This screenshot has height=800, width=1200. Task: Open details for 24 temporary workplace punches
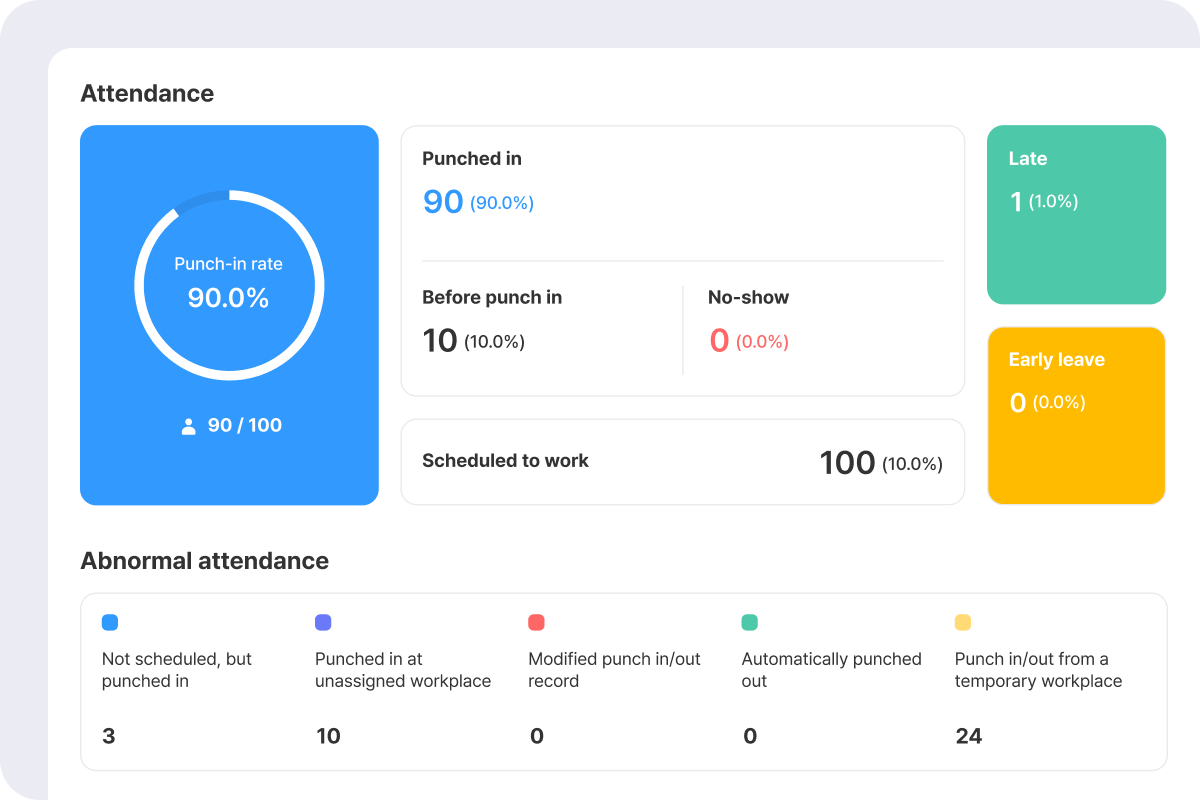[968, 736]
